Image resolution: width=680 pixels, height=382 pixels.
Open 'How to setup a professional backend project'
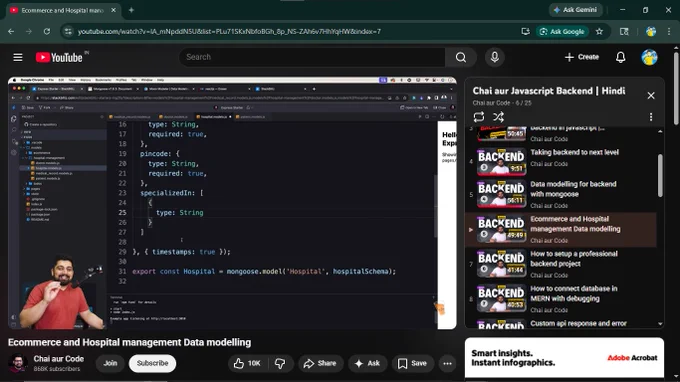point(561,264)
